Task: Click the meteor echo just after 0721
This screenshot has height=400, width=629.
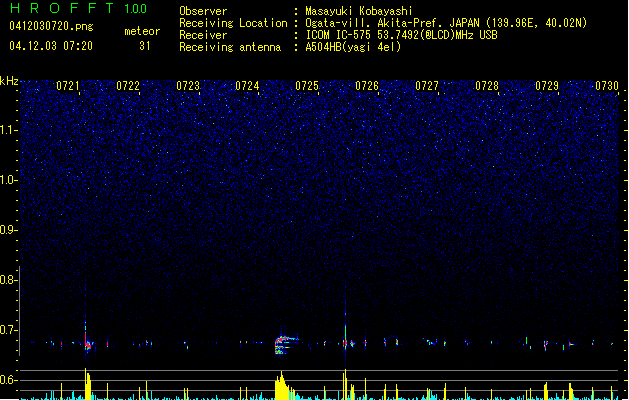Action: (87, 340)
